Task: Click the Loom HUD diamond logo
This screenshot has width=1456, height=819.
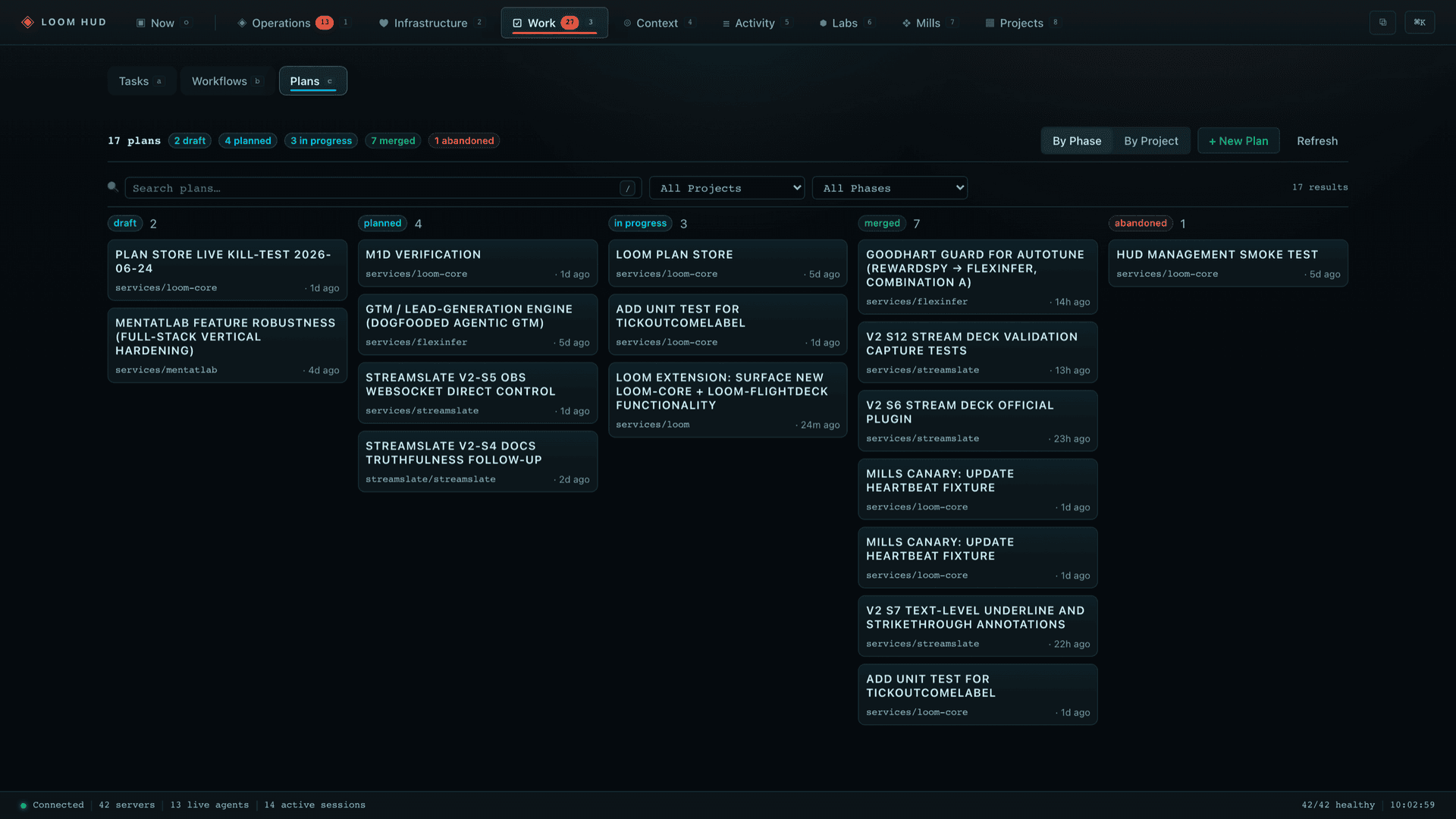Action: 27,23
